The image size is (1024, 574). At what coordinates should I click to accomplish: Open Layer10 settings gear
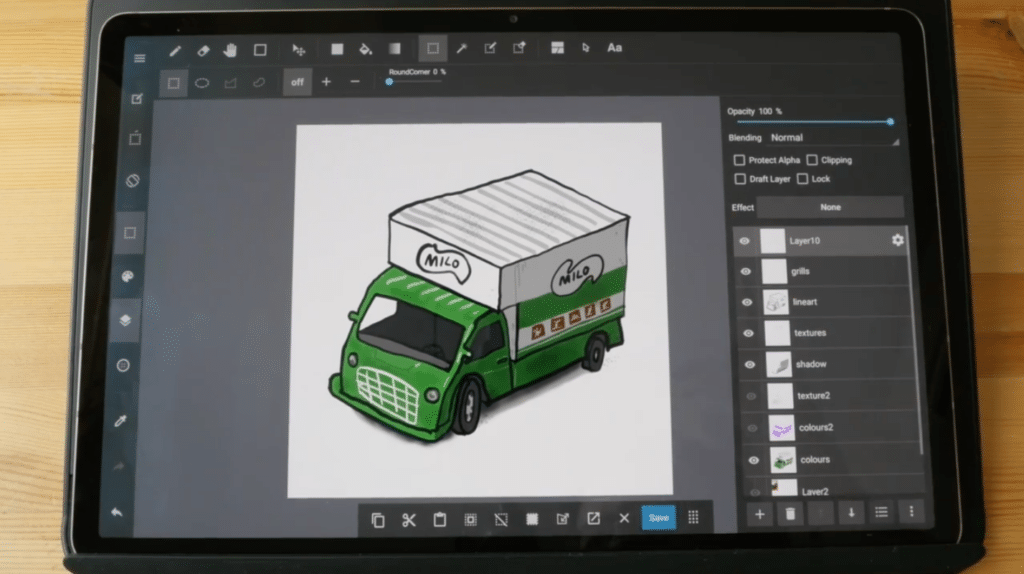coord(898,240)
